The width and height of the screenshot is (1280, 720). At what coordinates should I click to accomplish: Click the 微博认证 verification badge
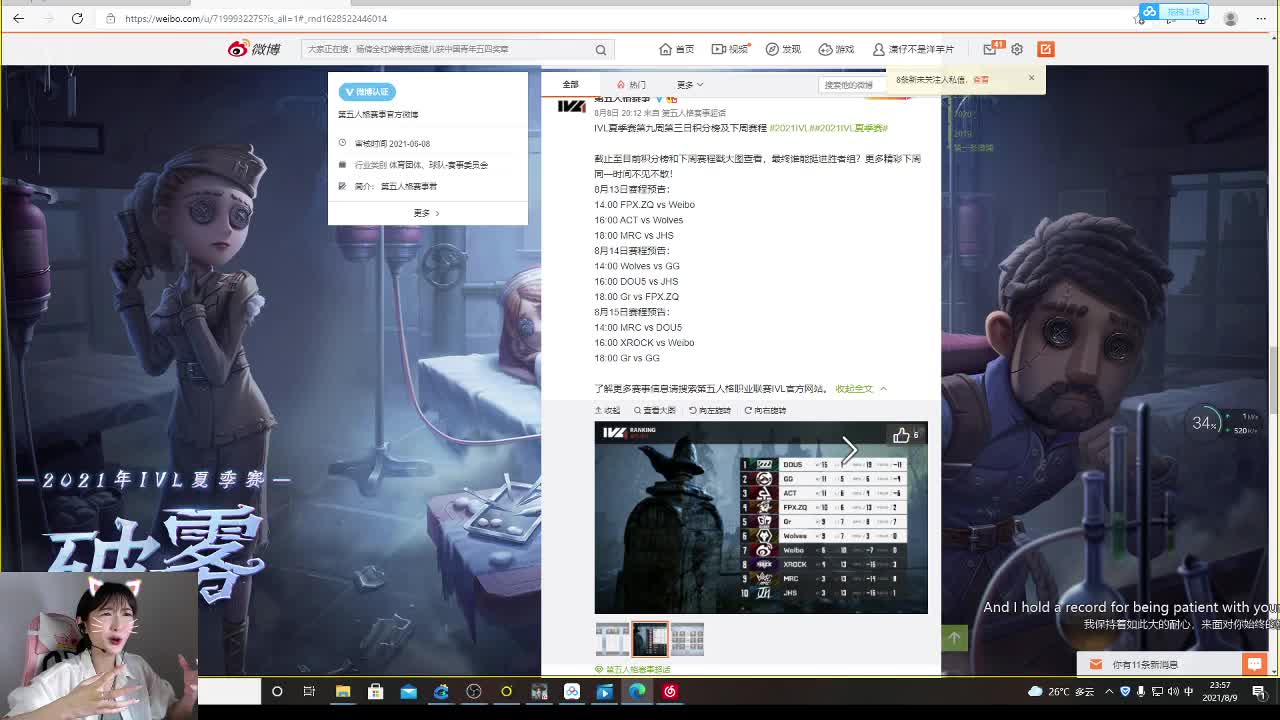click(x=367, y=91)
